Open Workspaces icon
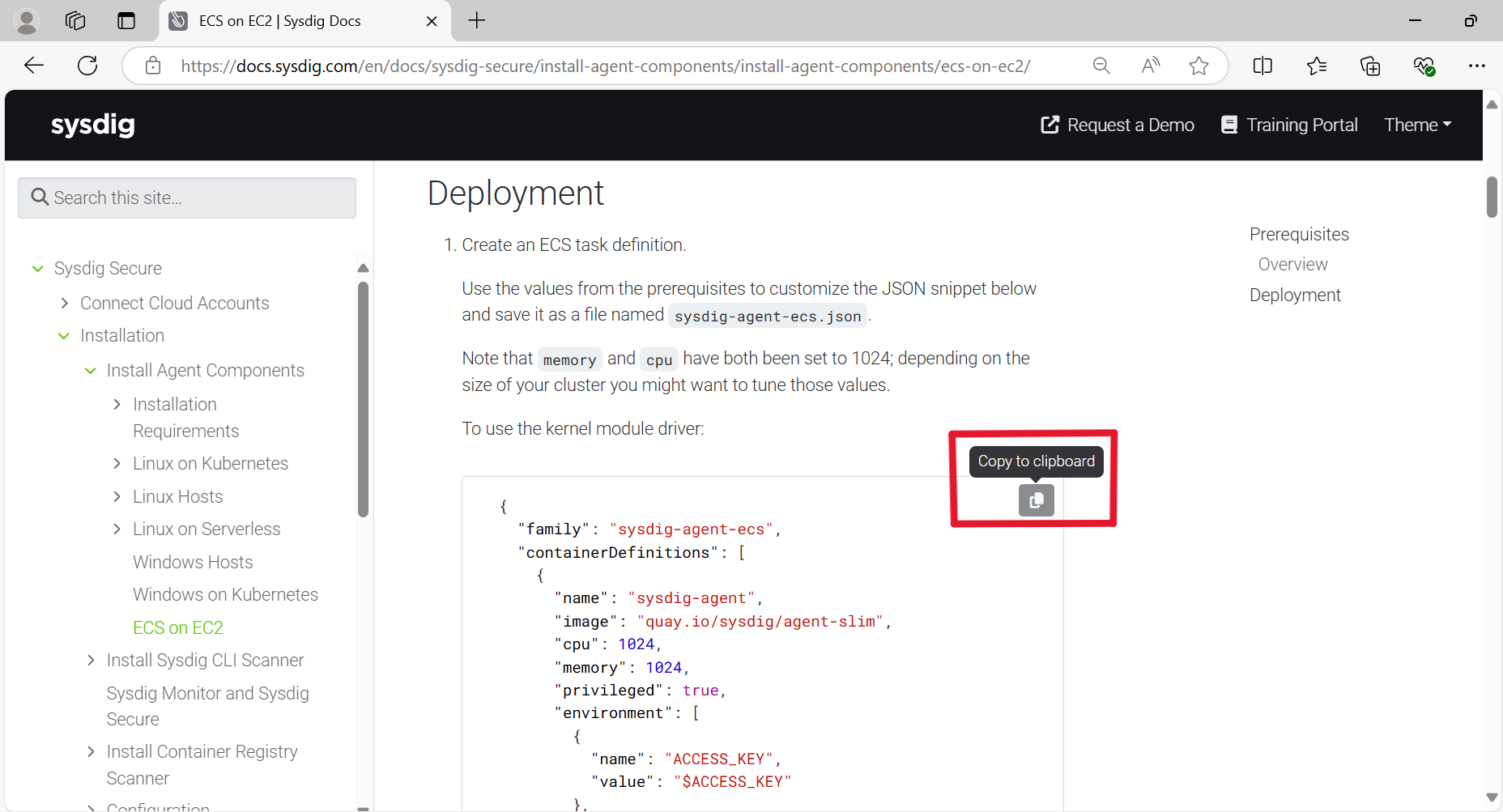1503x812 pixels. point(75,21)
